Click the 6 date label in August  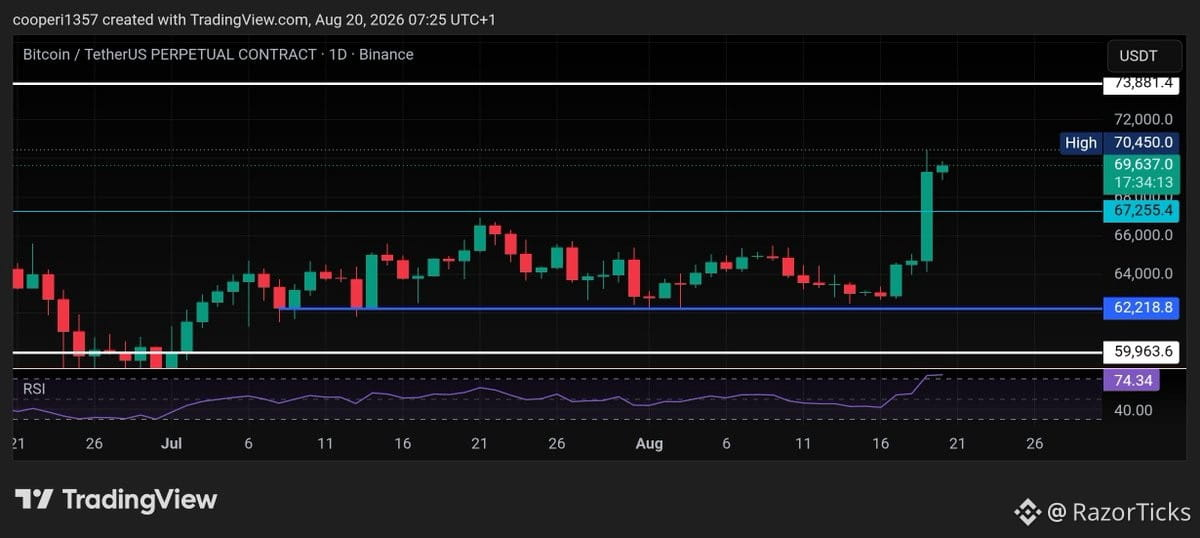tap(726, 443)
